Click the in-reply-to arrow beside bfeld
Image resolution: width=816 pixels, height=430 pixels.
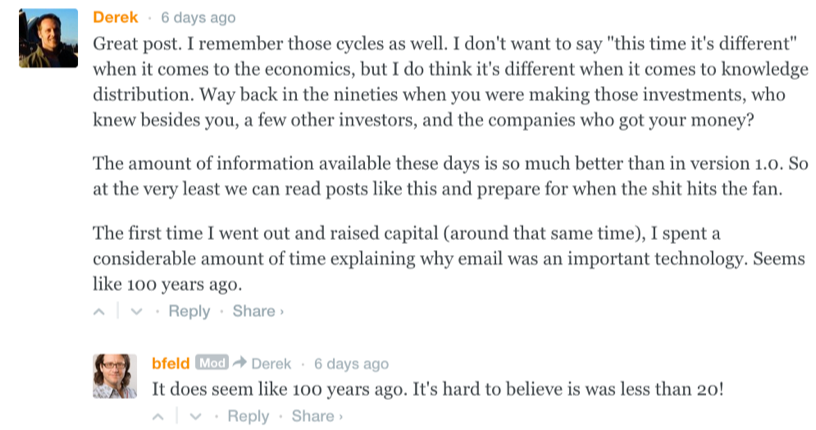[x=240, y=363]
